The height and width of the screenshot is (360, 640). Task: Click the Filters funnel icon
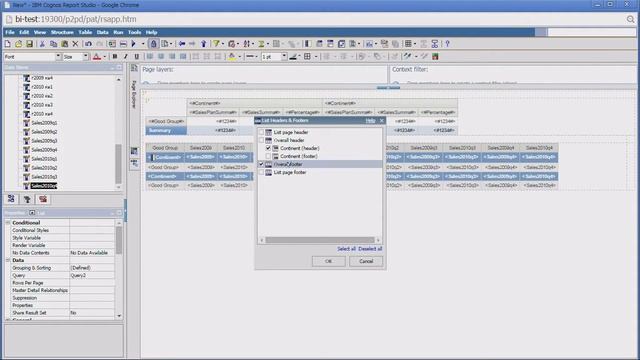(216, 44)
